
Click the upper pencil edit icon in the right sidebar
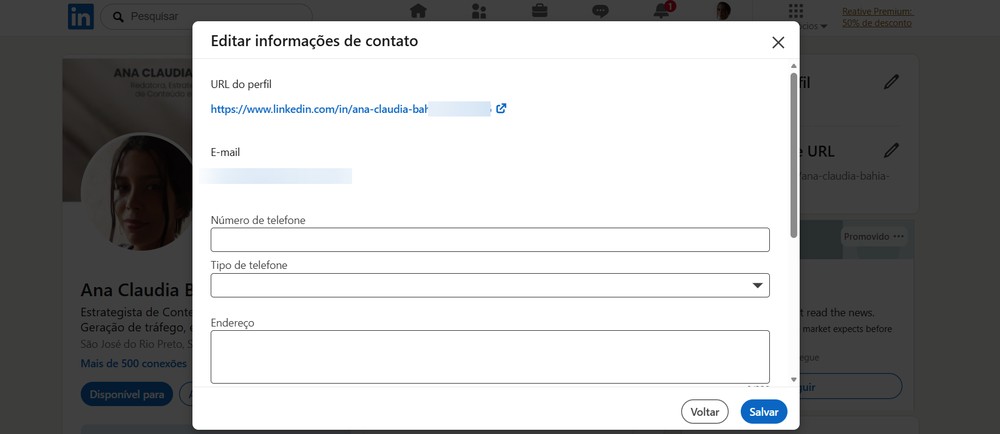coord(891,82)
